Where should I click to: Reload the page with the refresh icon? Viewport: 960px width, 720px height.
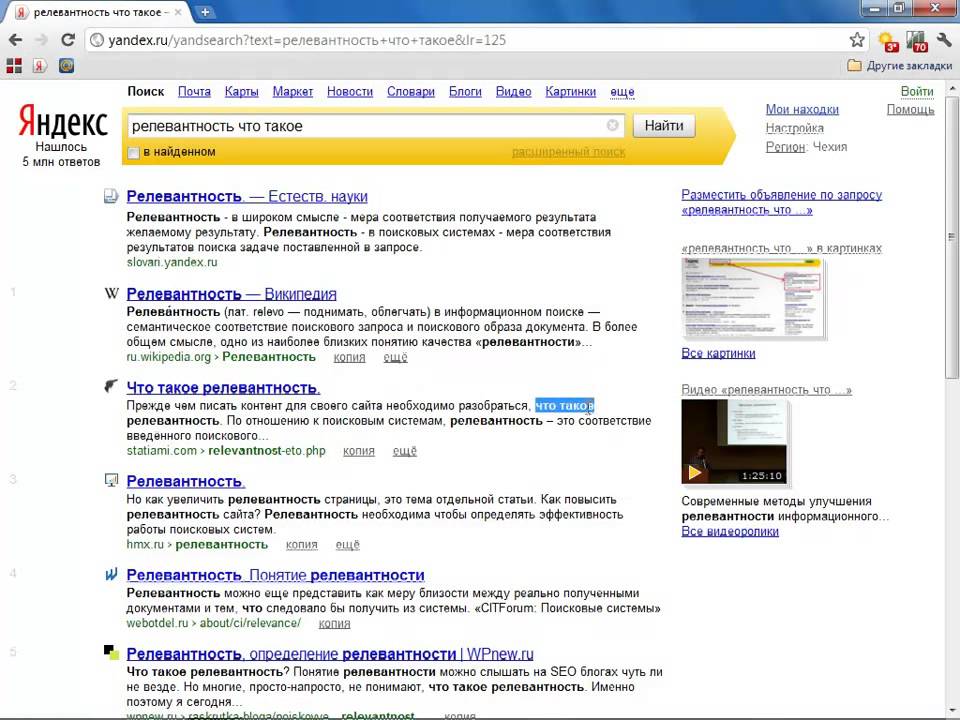[x=68, y=40]
